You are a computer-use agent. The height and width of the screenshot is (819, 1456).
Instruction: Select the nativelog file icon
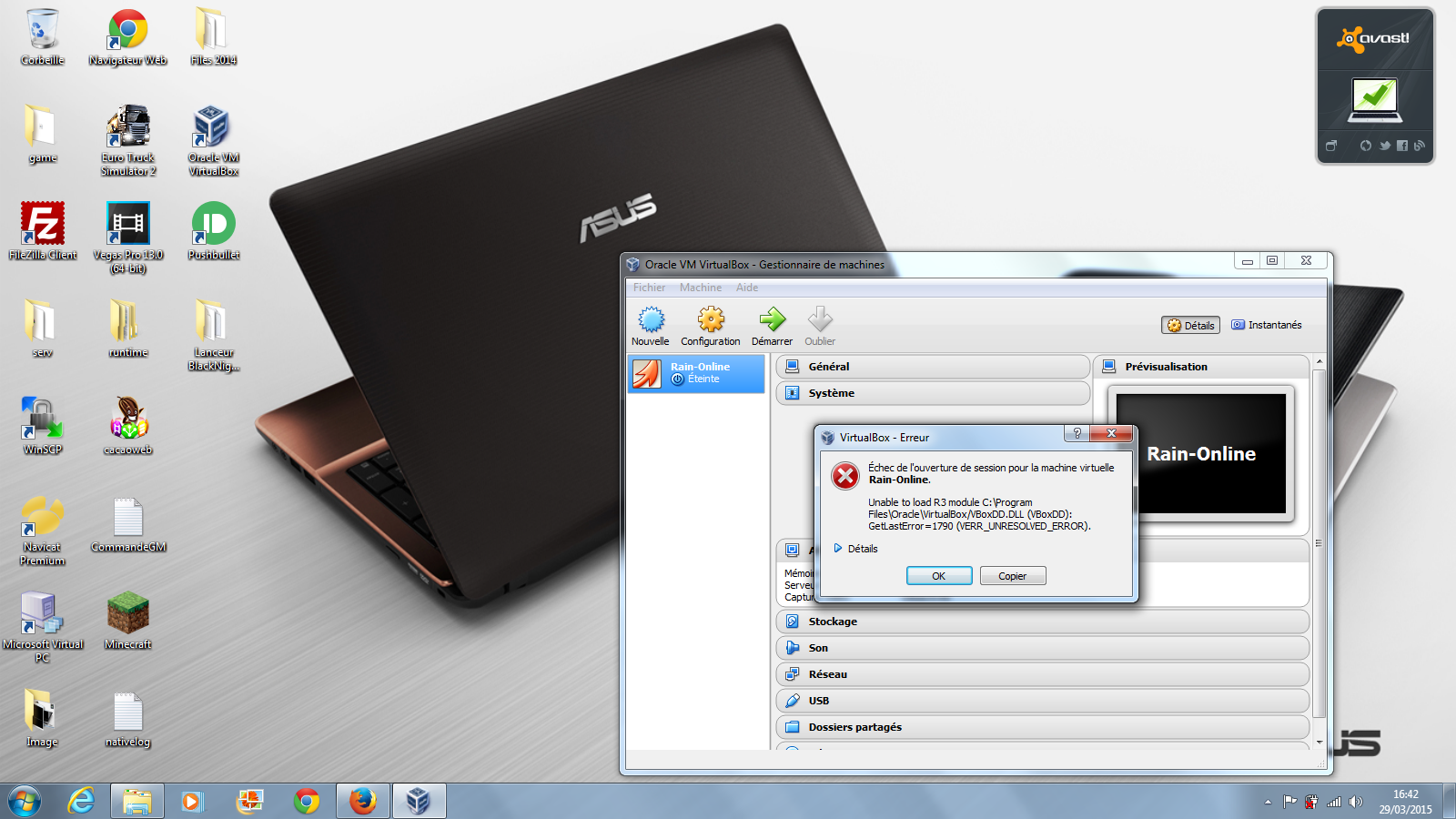point(128,719)
